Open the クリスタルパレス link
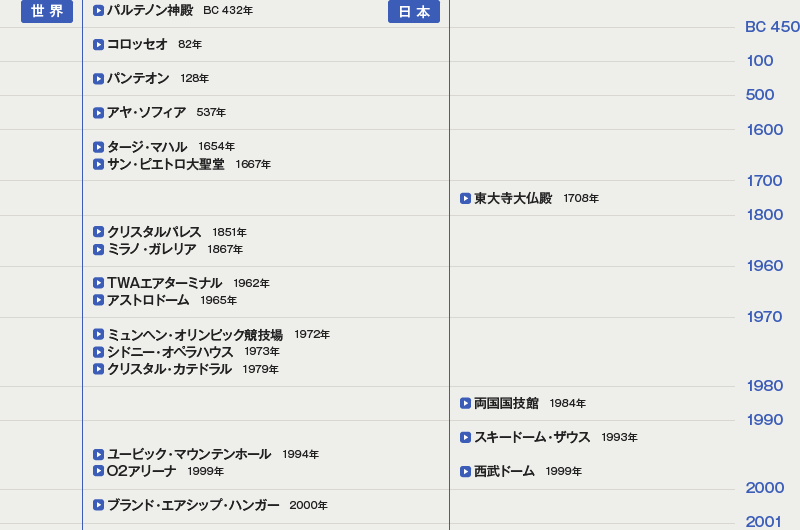800x530 pixels. pos(154,232)
